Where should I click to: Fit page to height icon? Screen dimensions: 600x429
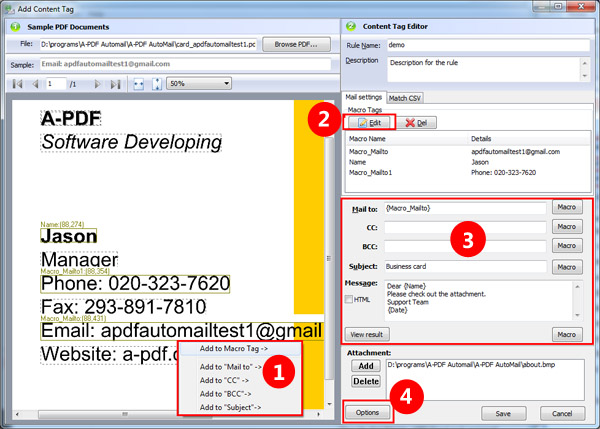(x=157, y=84)
